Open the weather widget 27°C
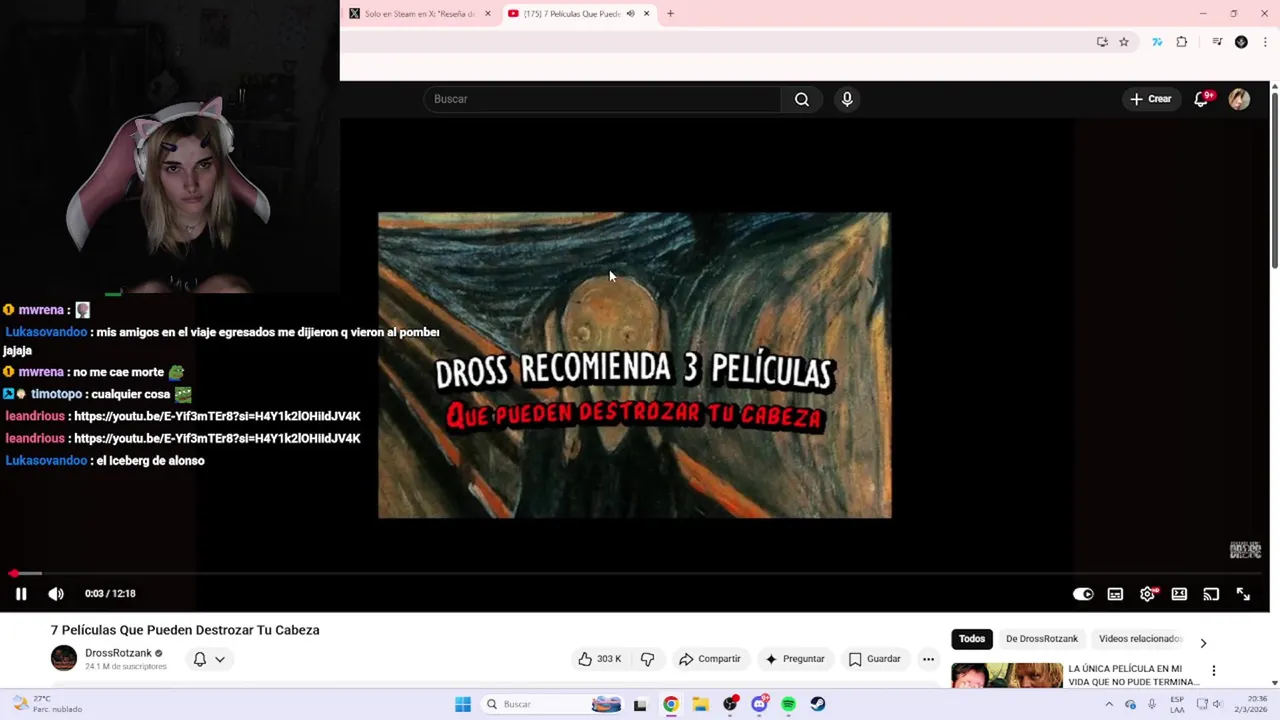Image resolution: width=1280 pixels, height=720 pixels. pyautogui.click(x=46, y=704)
